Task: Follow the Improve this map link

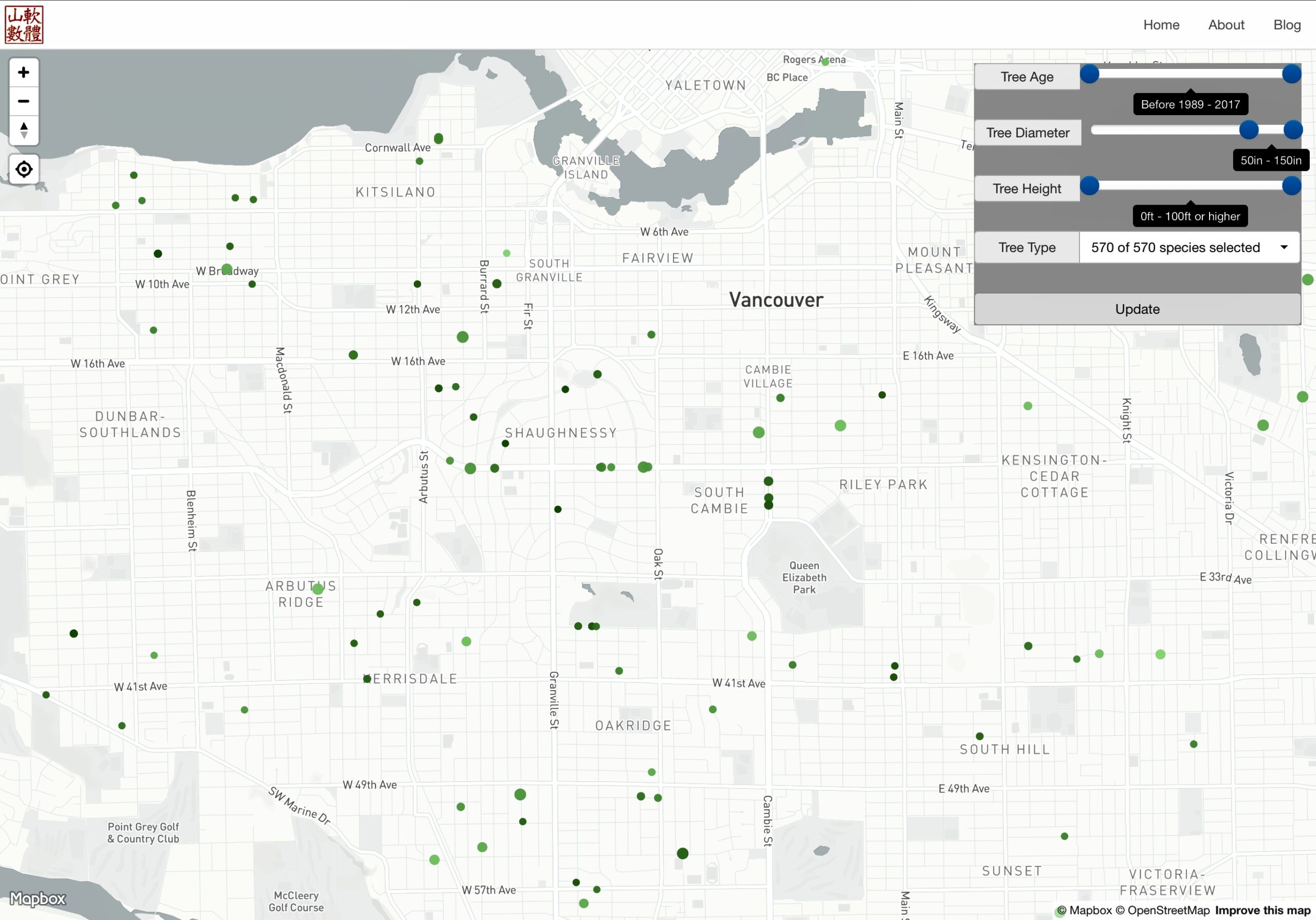Action: click(x=1261, y=910)
